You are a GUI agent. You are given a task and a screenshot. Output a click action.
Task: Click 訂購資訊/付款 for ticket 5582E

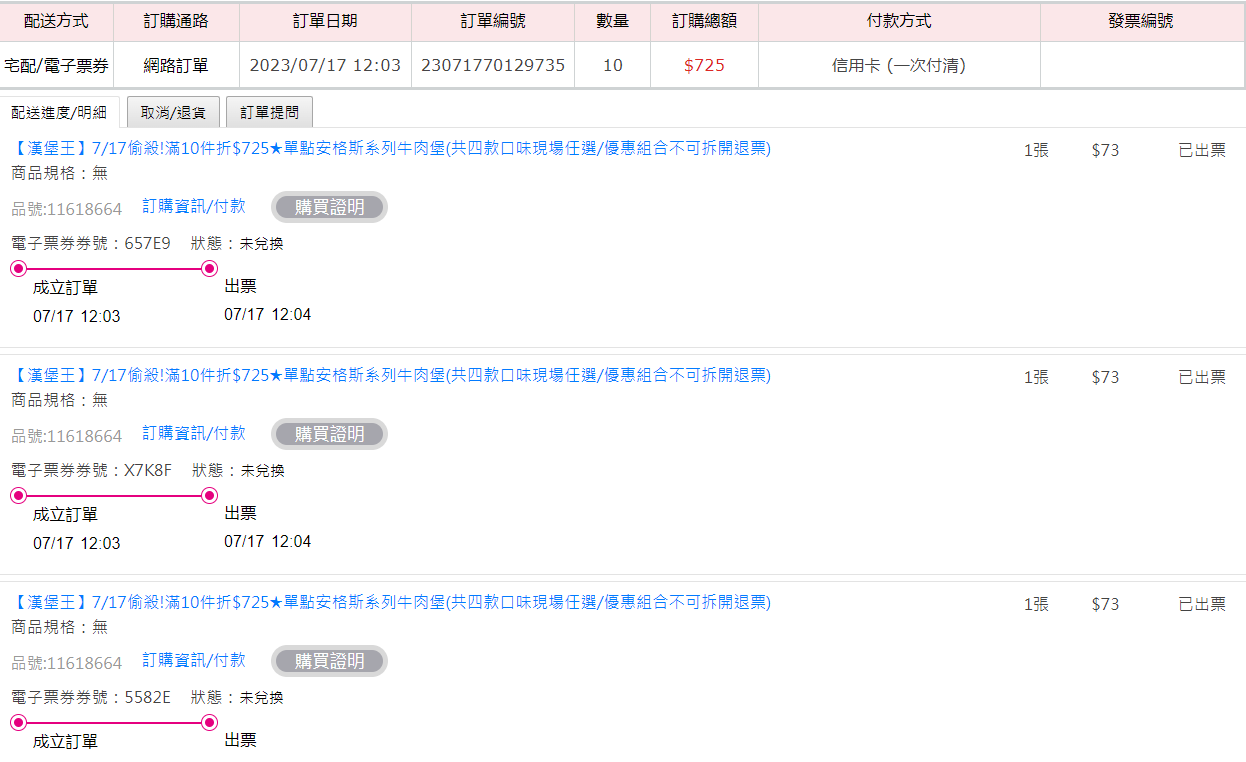click(x=193, y=660)
